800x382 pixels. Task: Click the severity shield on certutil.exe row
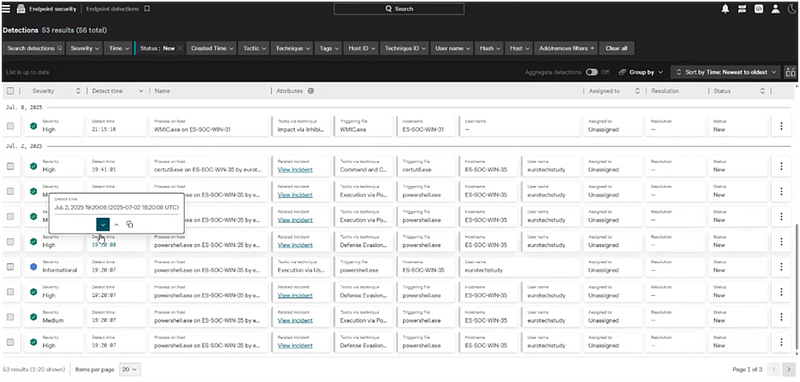click(34, 166)
